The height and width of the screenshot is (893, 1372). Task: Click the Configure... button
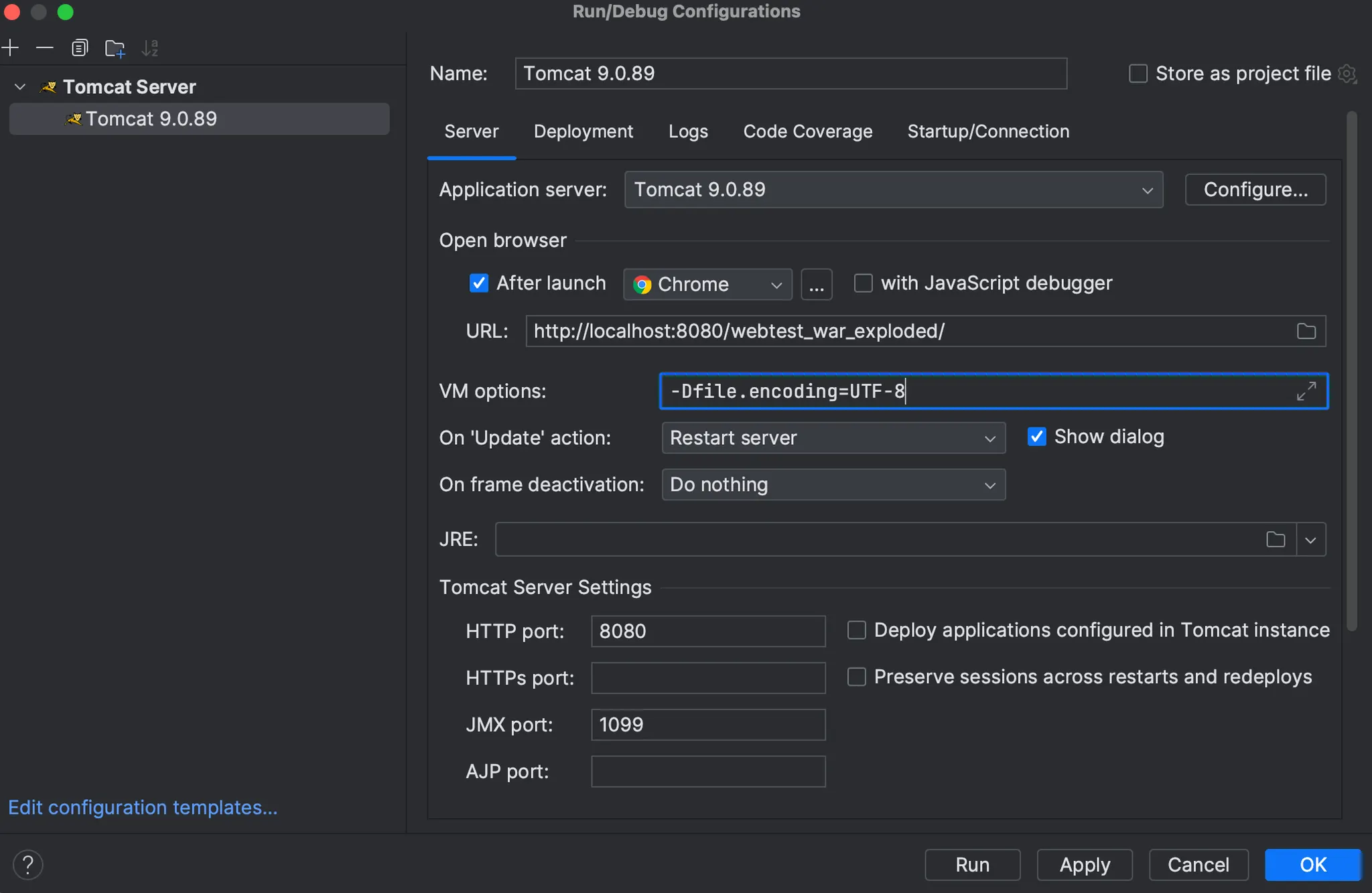tap(1255, 190)
